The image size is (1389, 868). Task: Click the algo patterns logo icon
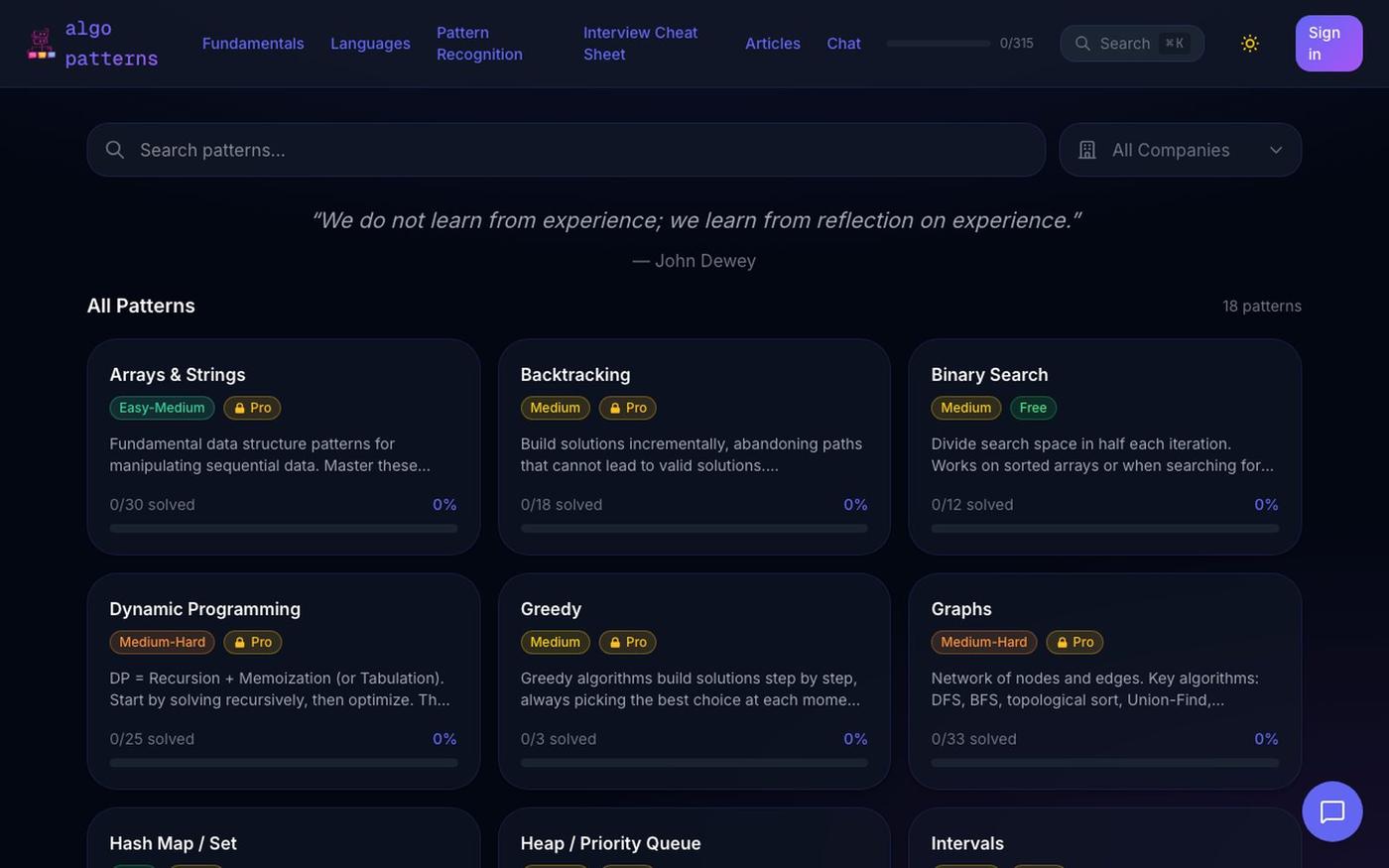[41, 44]
